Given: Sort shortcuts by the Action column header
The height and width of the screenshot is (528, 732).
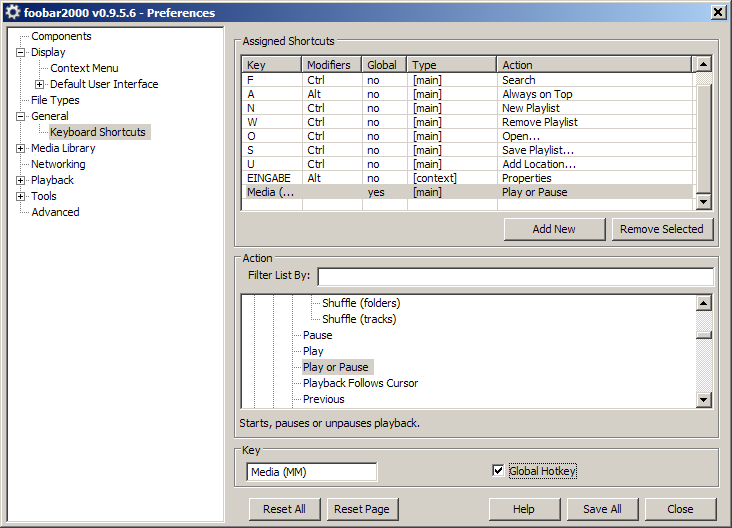Looking at the screenshot, I should pyautogui.click(x=594, y=64).
